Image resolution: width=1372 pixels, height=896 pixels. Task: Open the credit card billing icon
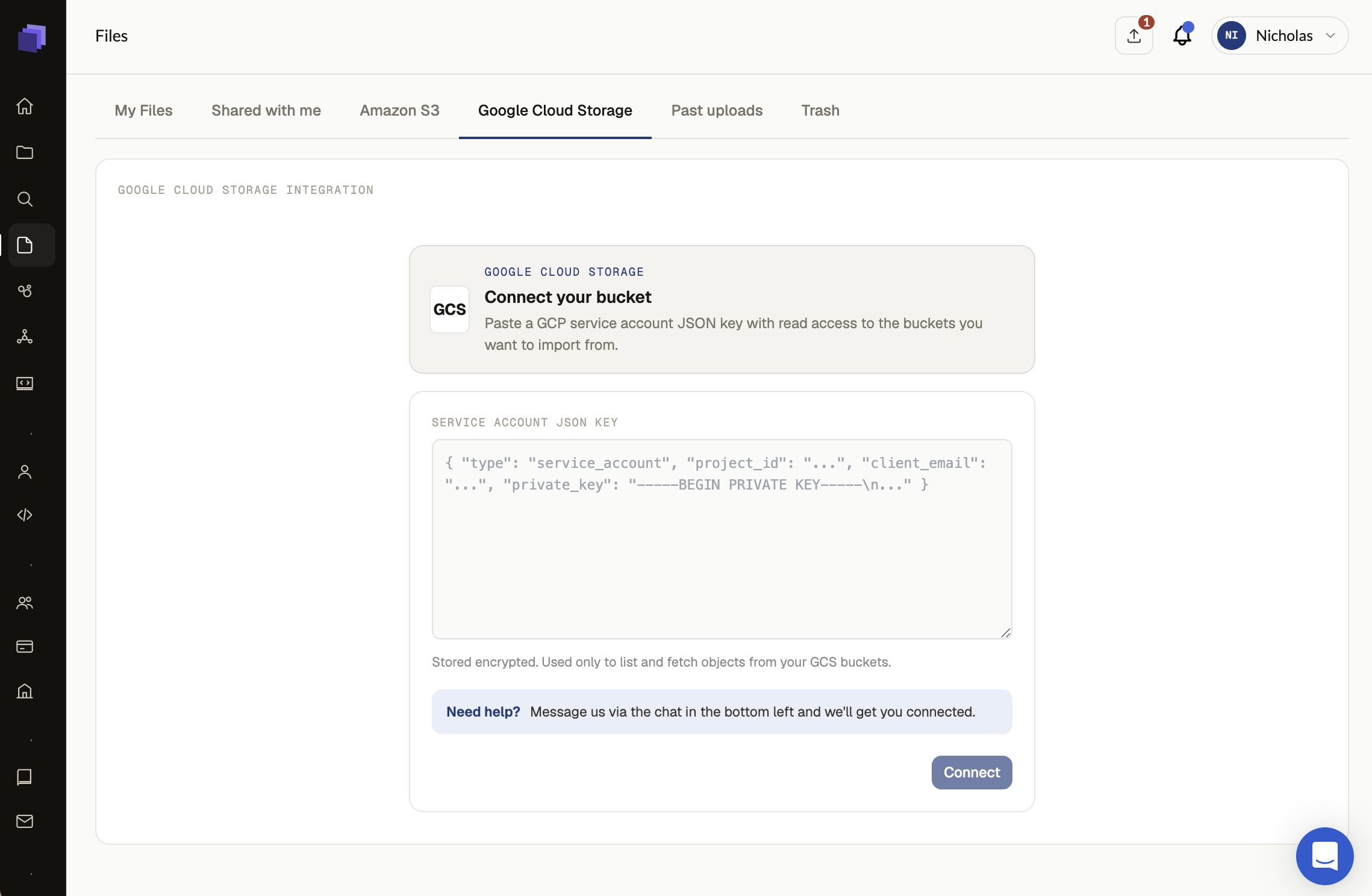(25, 647)
